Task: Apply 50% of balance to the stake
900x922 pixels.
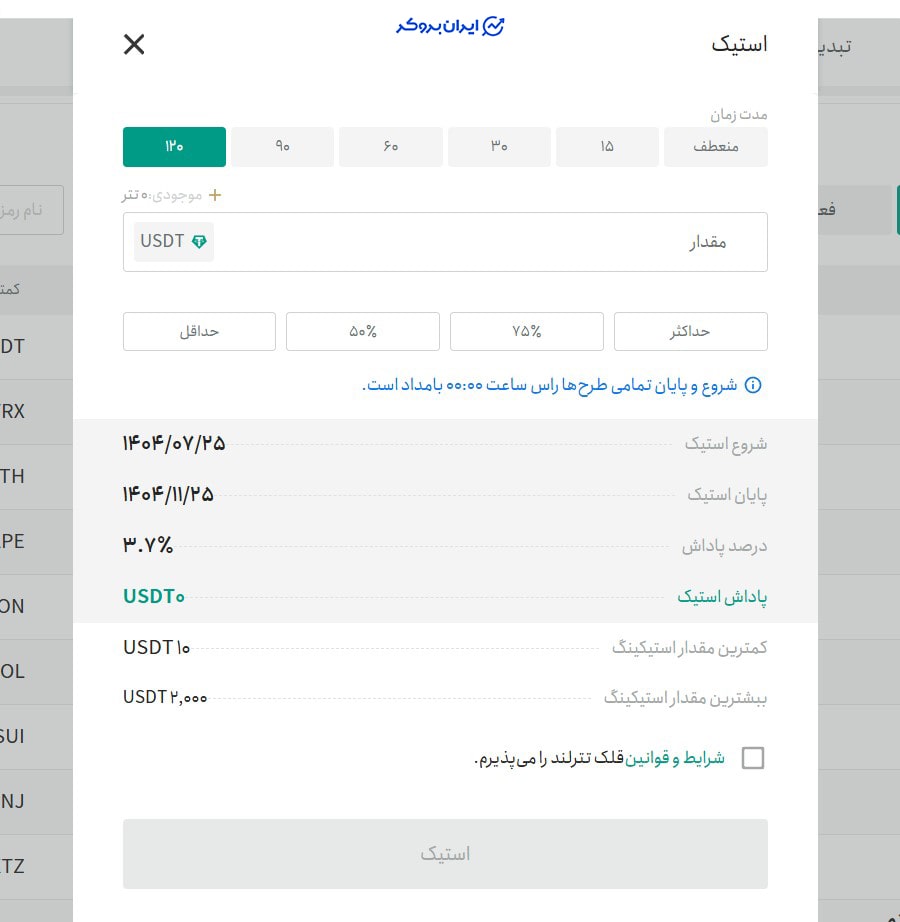Action: (362, 331)
